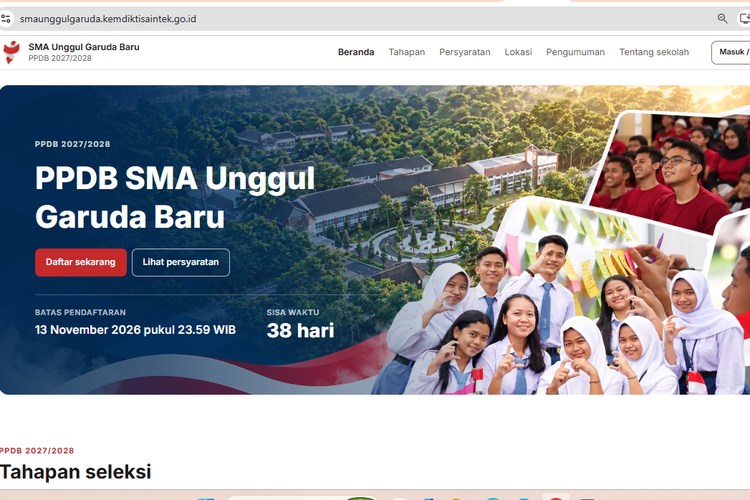Click the install app icon in address bar
This screenshot has height=500, width=750.
click(x=745, y=19)
